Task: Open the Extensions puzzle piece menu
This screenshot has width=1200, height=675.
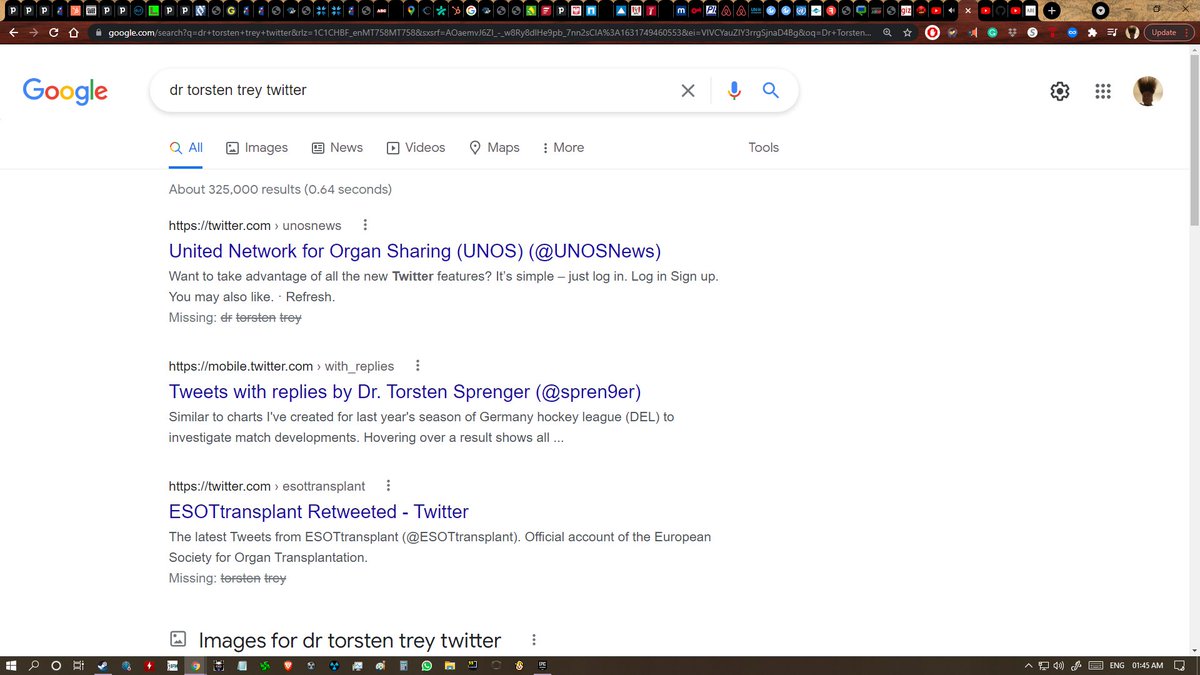Action: point(1092,32)
